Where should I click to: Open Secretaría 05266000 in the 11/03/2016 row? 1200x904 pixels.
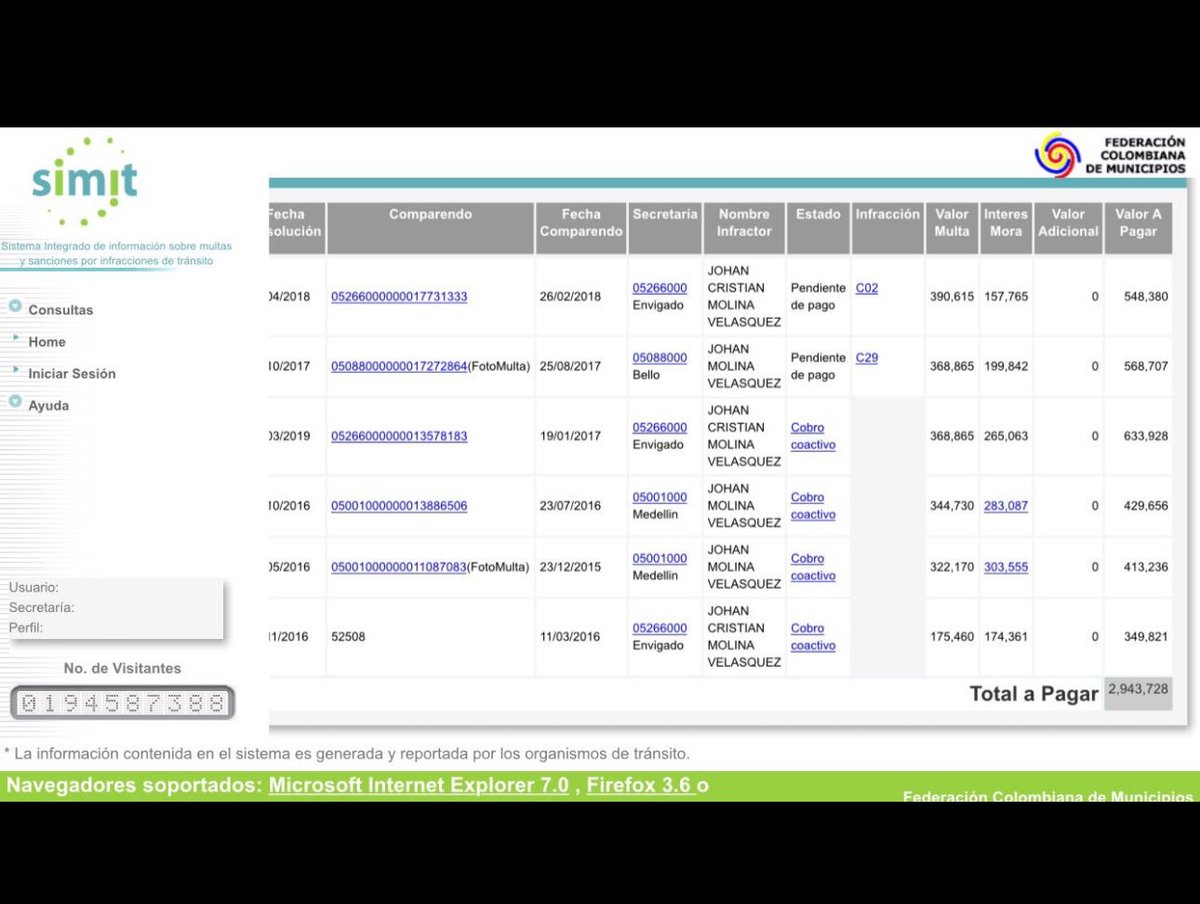pos(660,628)
